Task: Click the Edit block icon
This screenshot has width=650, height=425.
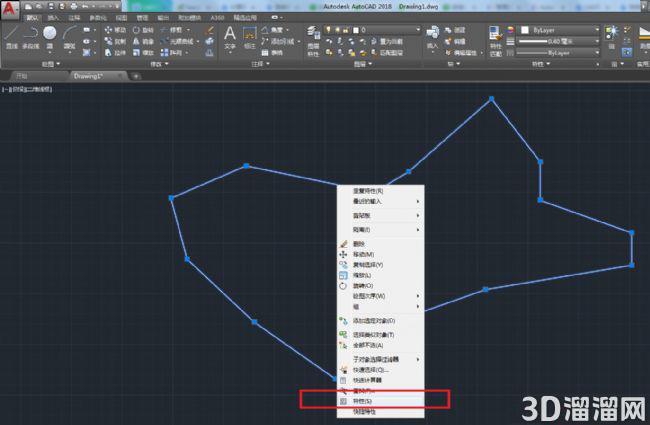Action: [455, 41]
